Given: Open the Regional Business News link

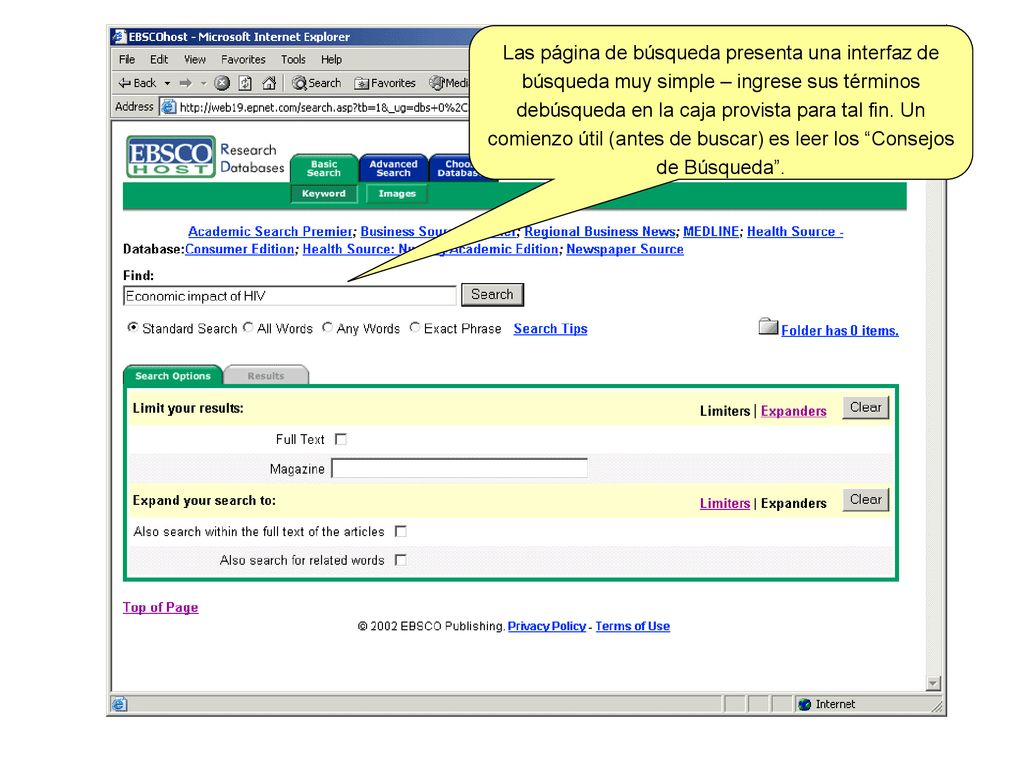Looking at the screenshot, I should point(600,231).
